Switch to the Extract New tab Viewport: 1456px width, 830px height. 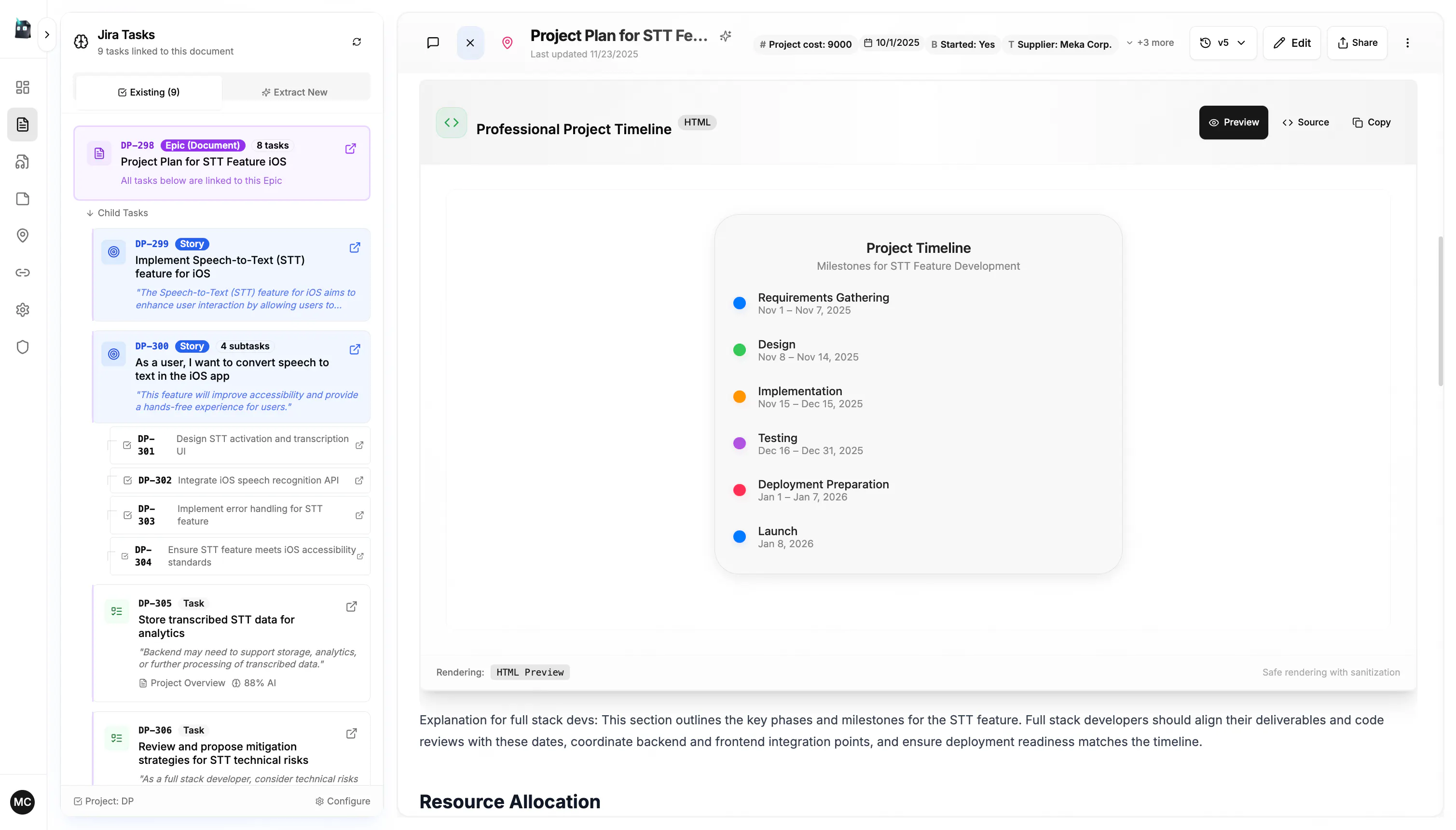(x=295, y=92)
